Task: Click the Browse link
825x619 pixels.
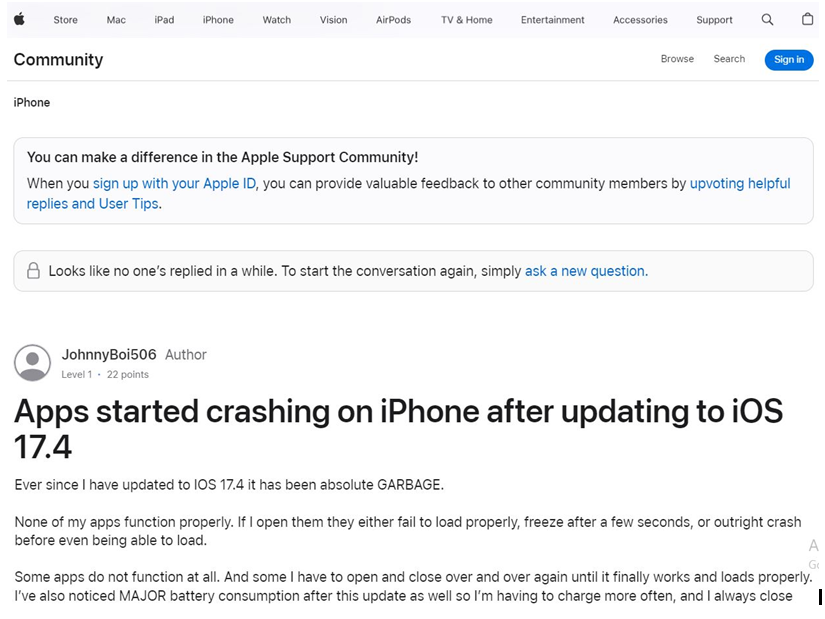Action: [677, 59]
